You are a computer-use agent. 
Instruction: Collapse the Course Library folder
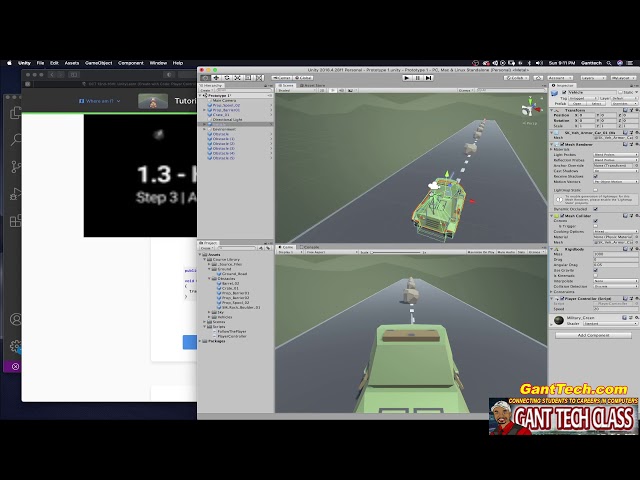coord(205,260)
